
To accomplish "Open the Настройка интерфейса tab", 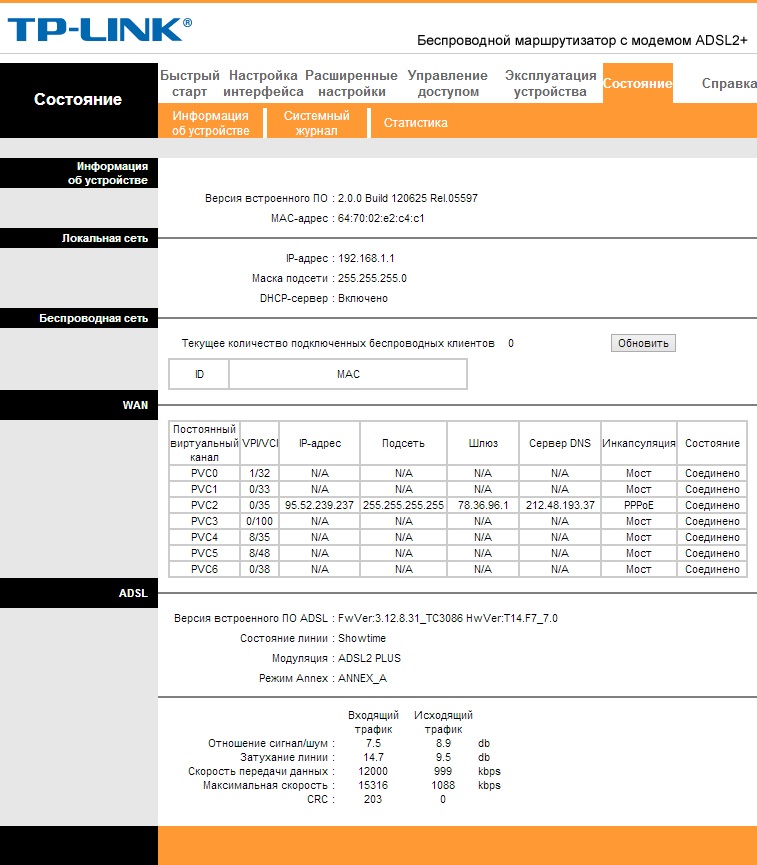I will [263, 83].
